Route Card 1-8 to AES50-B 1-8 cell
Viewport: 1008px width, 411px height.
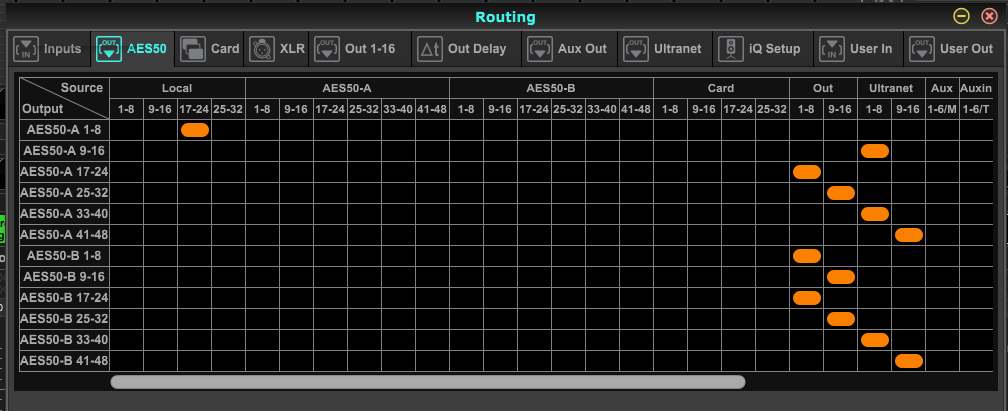(x=670, y=256)
